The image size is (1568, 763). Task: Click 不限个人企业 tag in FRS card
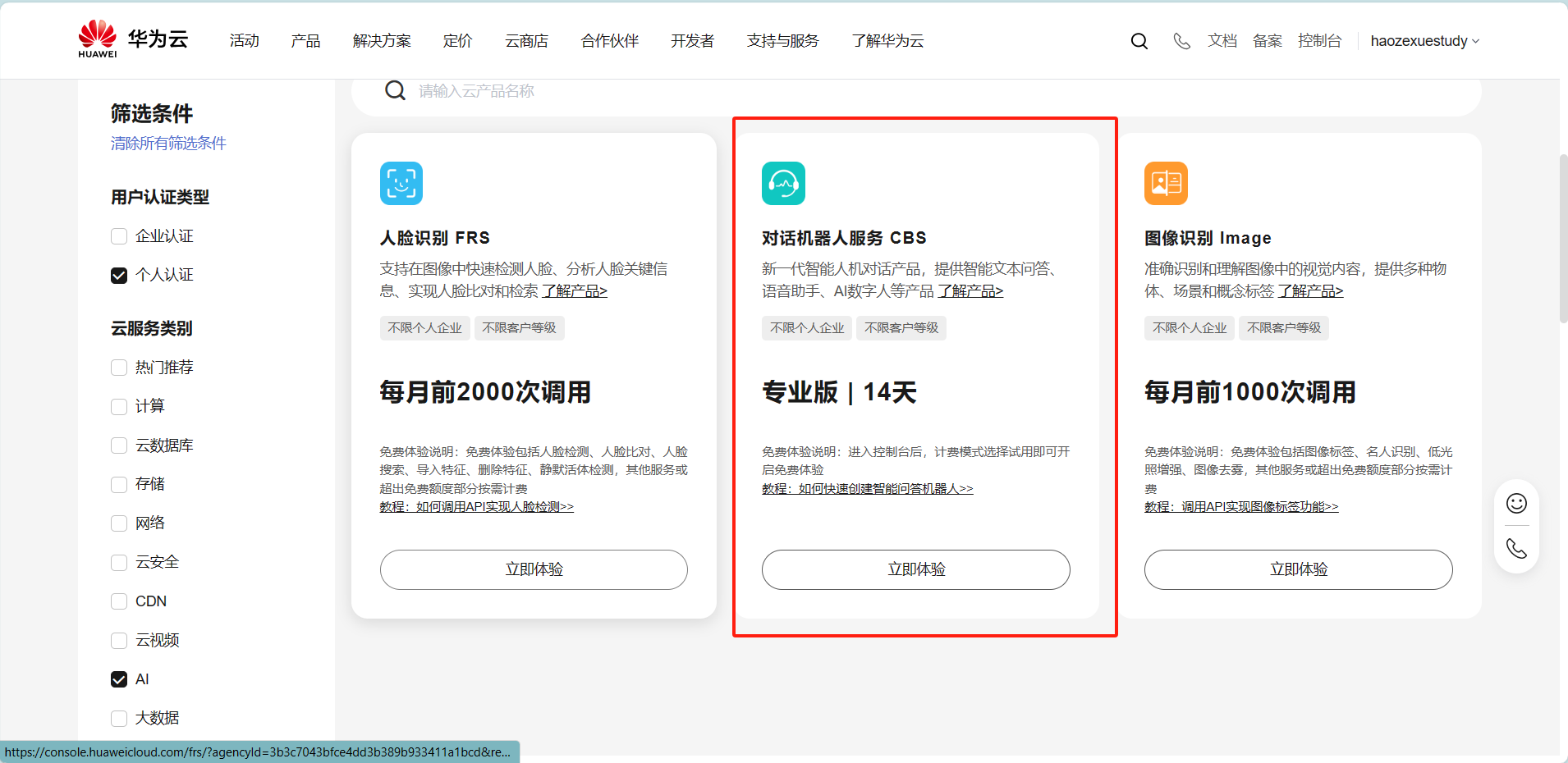point(424,328)
